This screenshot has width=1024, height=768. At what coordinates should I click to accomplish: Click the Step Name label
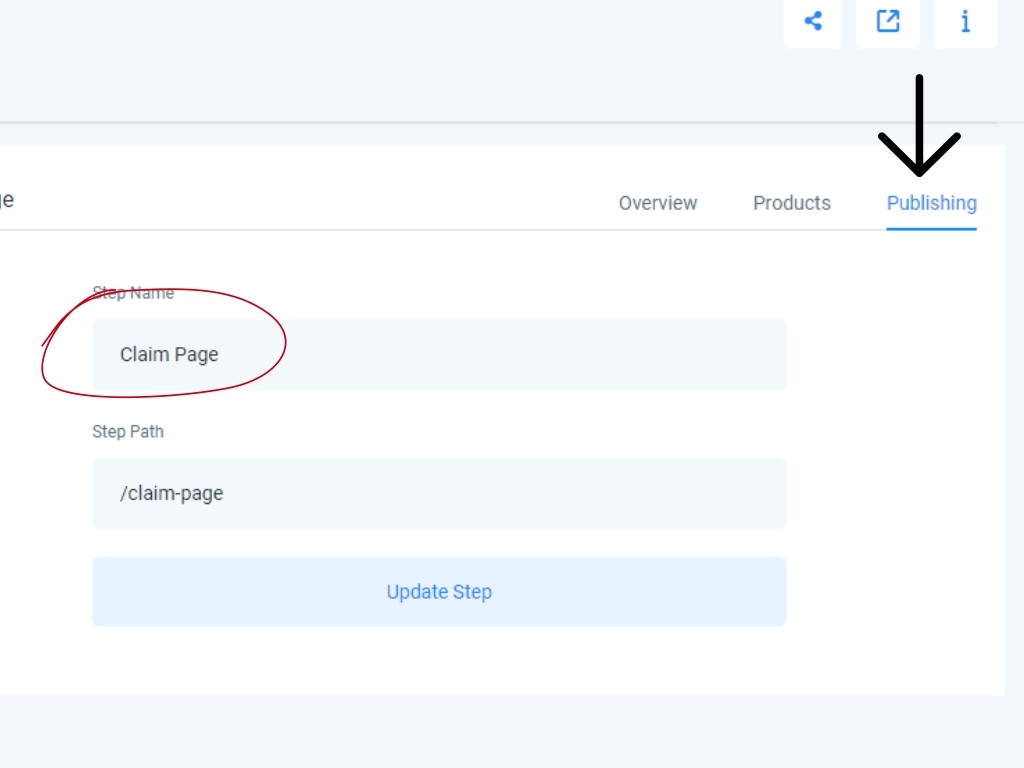point(133,293)
